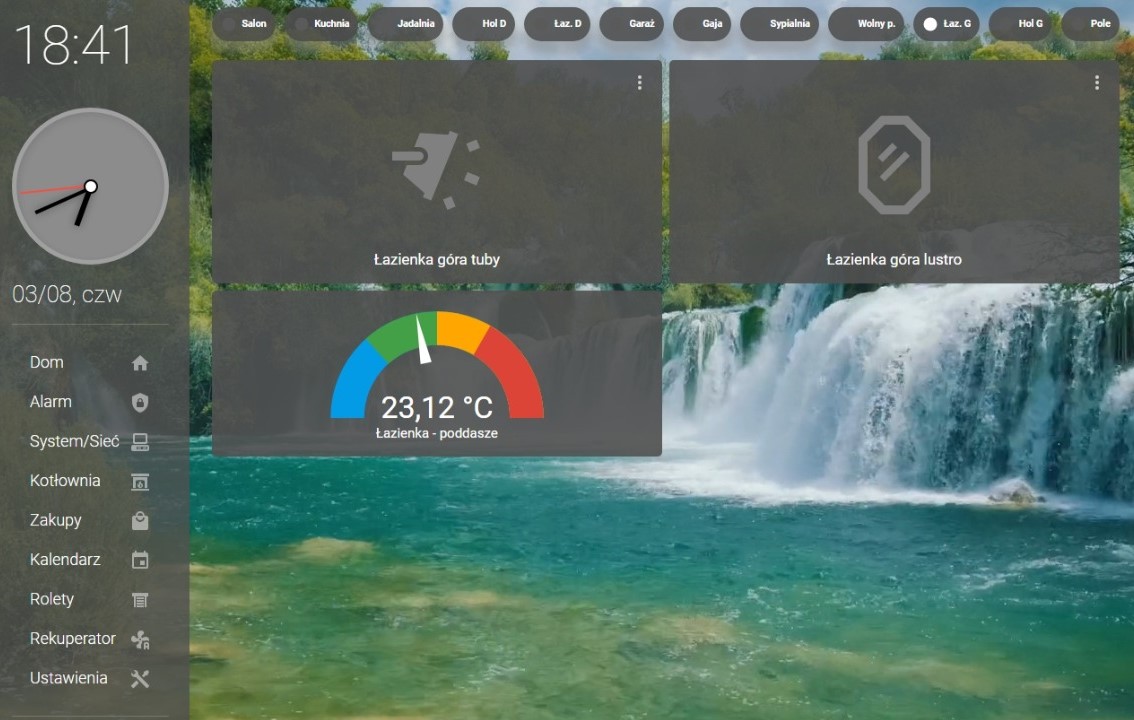Go to the Gaja room chip
This screenshot has width=1134, height=720.
702,24
